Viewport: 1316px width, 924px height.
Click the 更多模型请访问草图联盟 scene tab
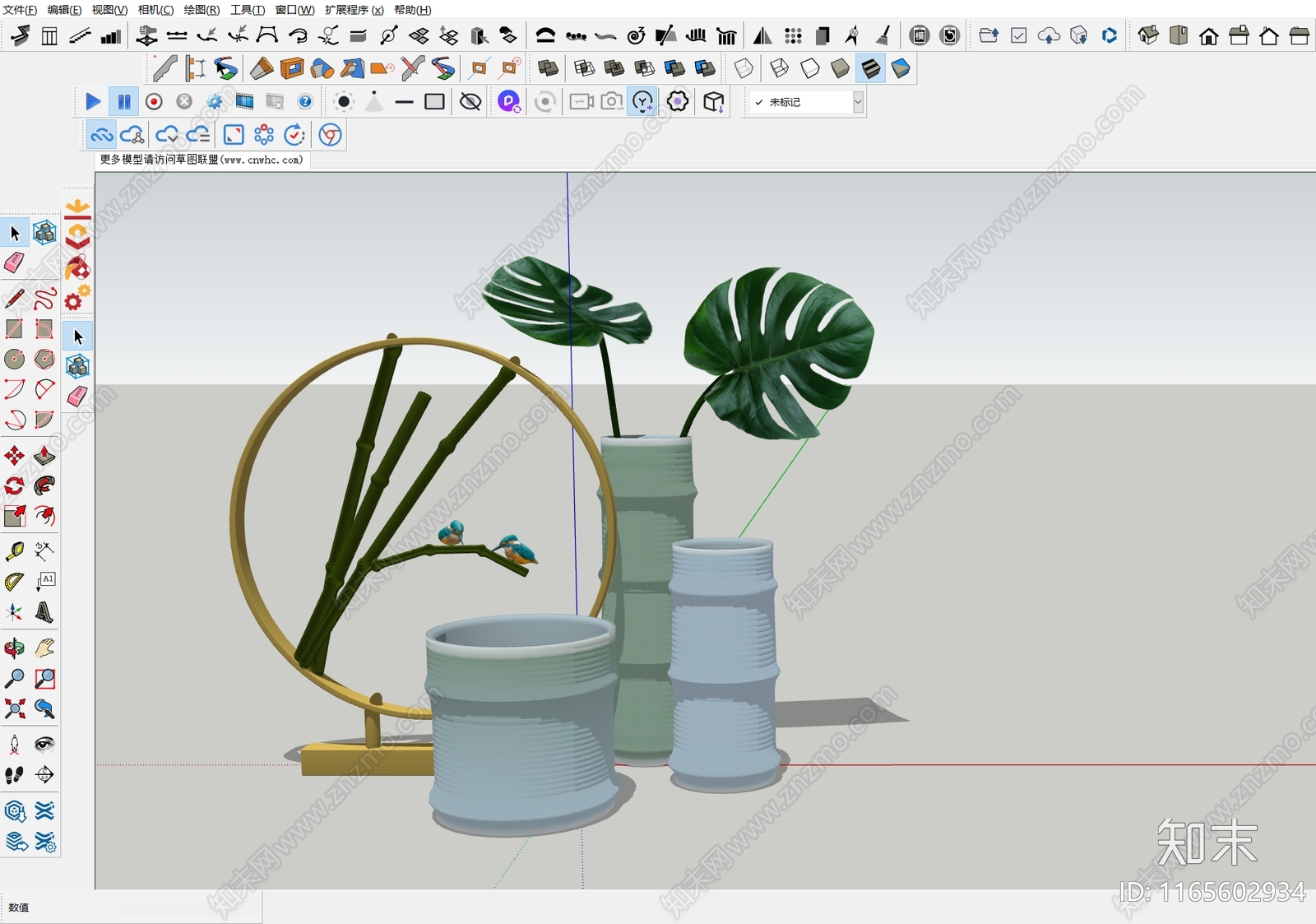(x=202, y=160)
